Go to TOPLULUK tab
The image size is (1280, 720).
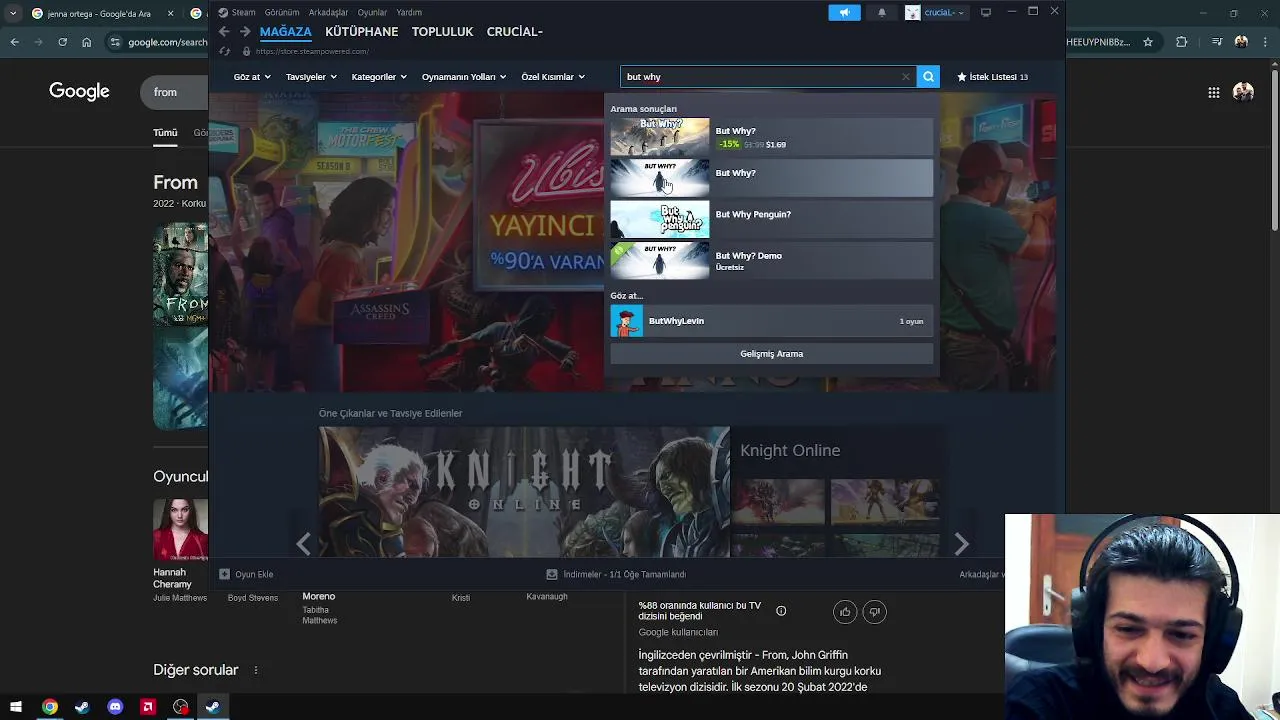tap(442, 32)
